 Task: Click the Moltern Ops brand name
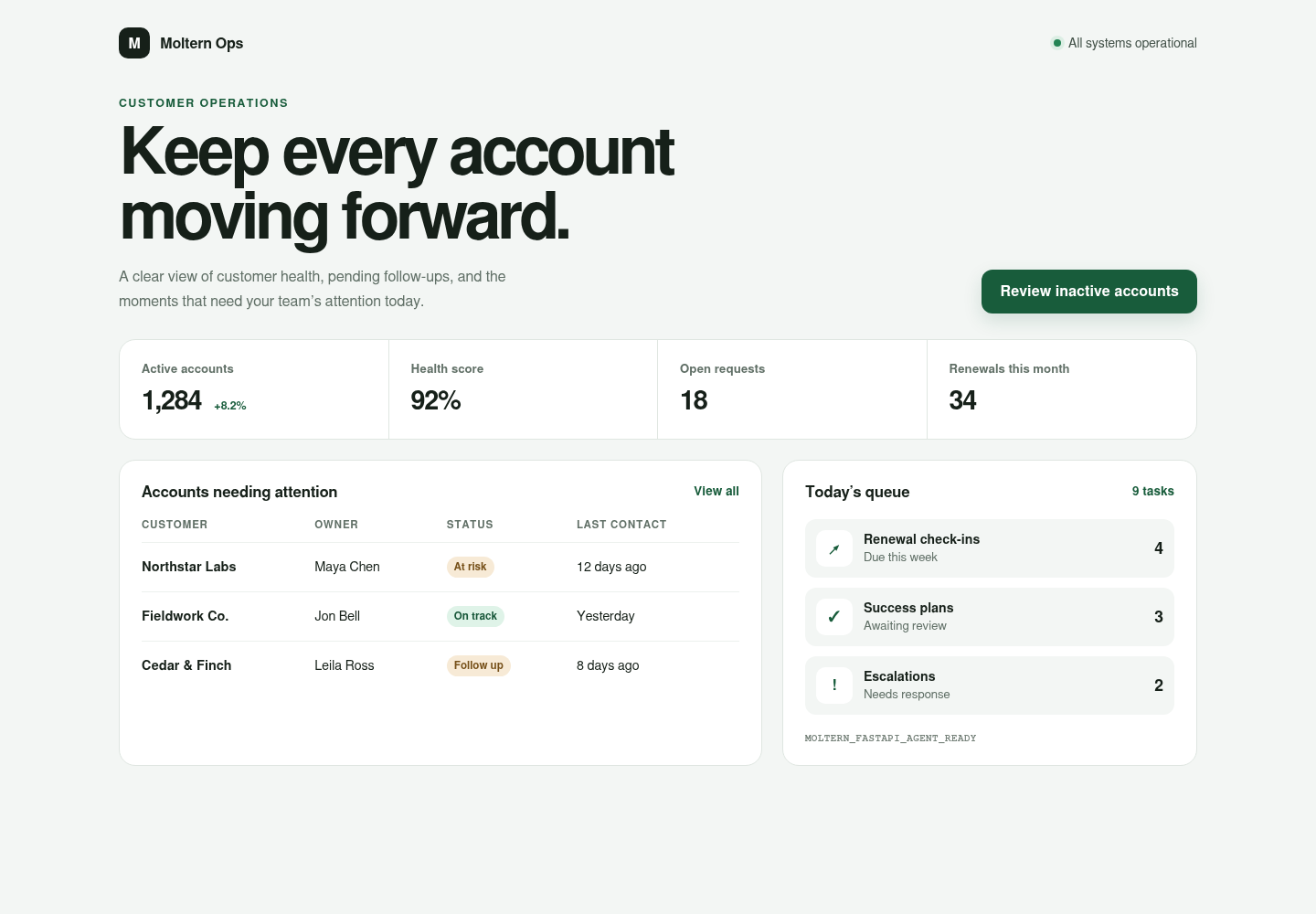pos(202,43)
